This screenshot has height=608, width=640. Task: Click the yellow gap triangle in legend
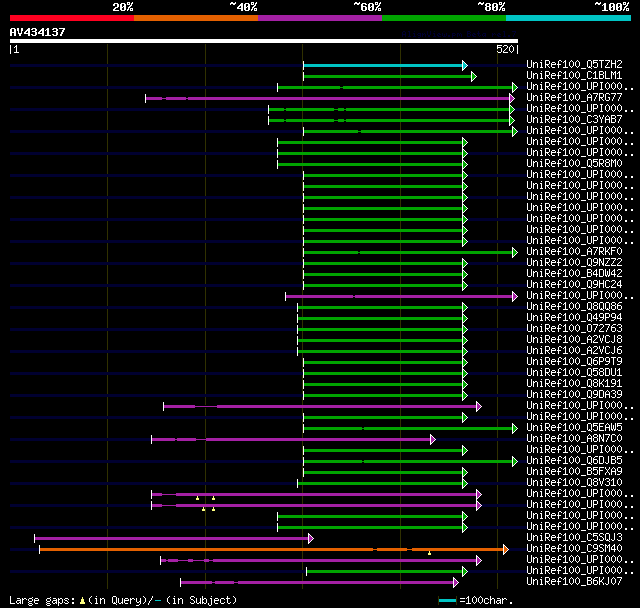tap(82, 601)
